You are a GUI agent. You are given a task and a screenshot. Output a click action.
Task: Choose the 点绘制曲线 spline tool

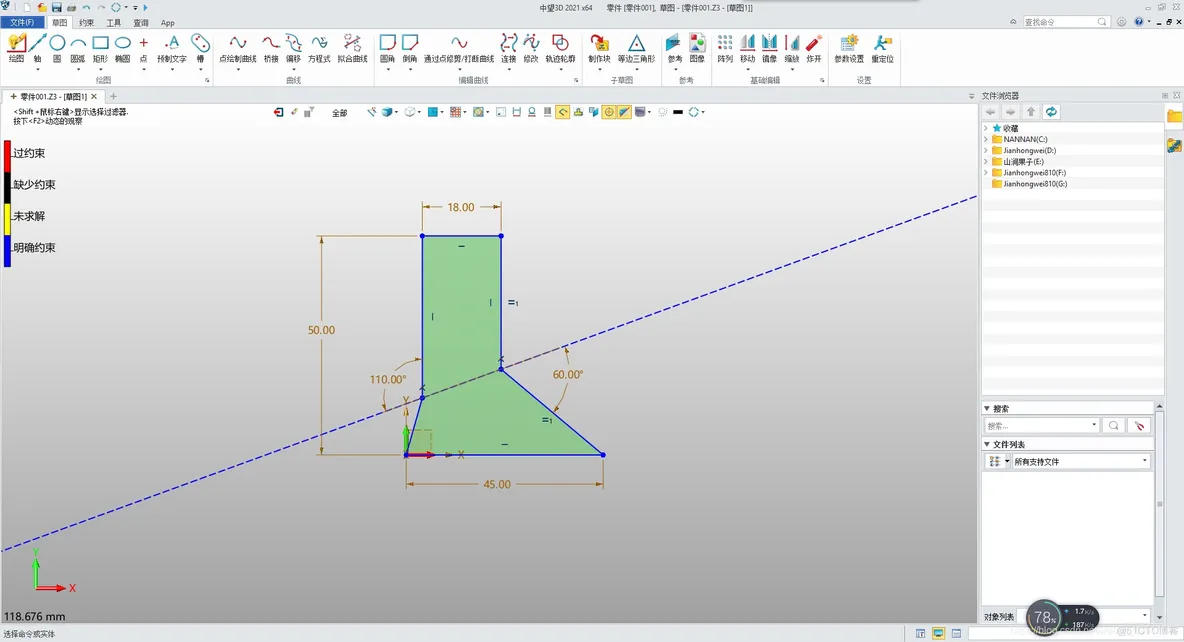coord(238,48)
